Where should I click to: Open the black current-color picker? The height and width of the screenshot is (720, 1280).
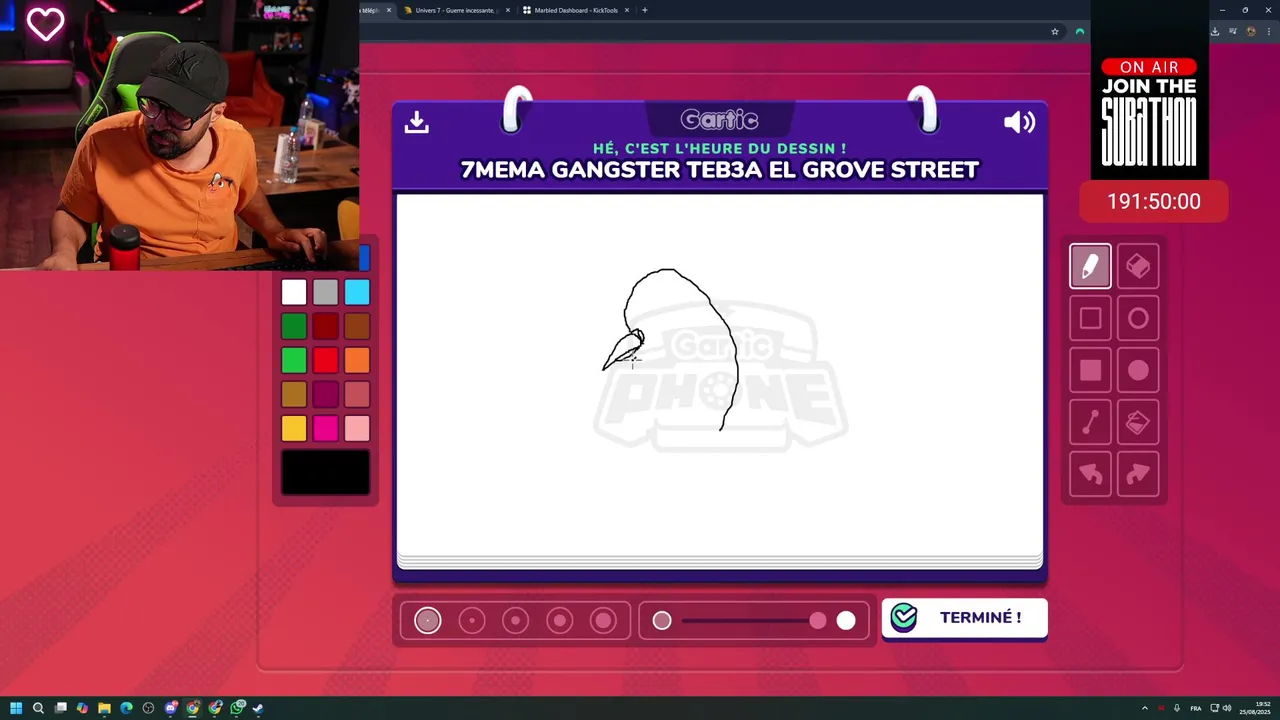(x=325, y=472)
